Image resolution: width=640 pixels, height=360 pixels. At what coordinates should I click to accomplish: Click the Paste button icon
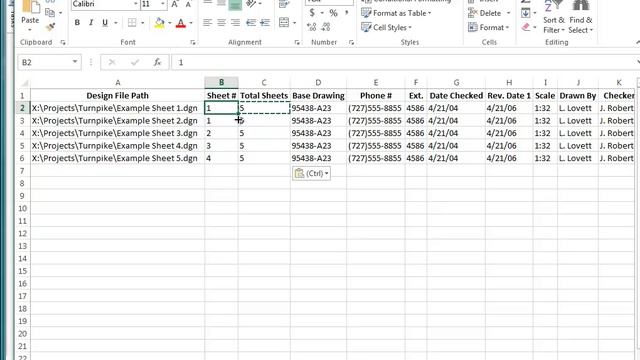(30, 7)
